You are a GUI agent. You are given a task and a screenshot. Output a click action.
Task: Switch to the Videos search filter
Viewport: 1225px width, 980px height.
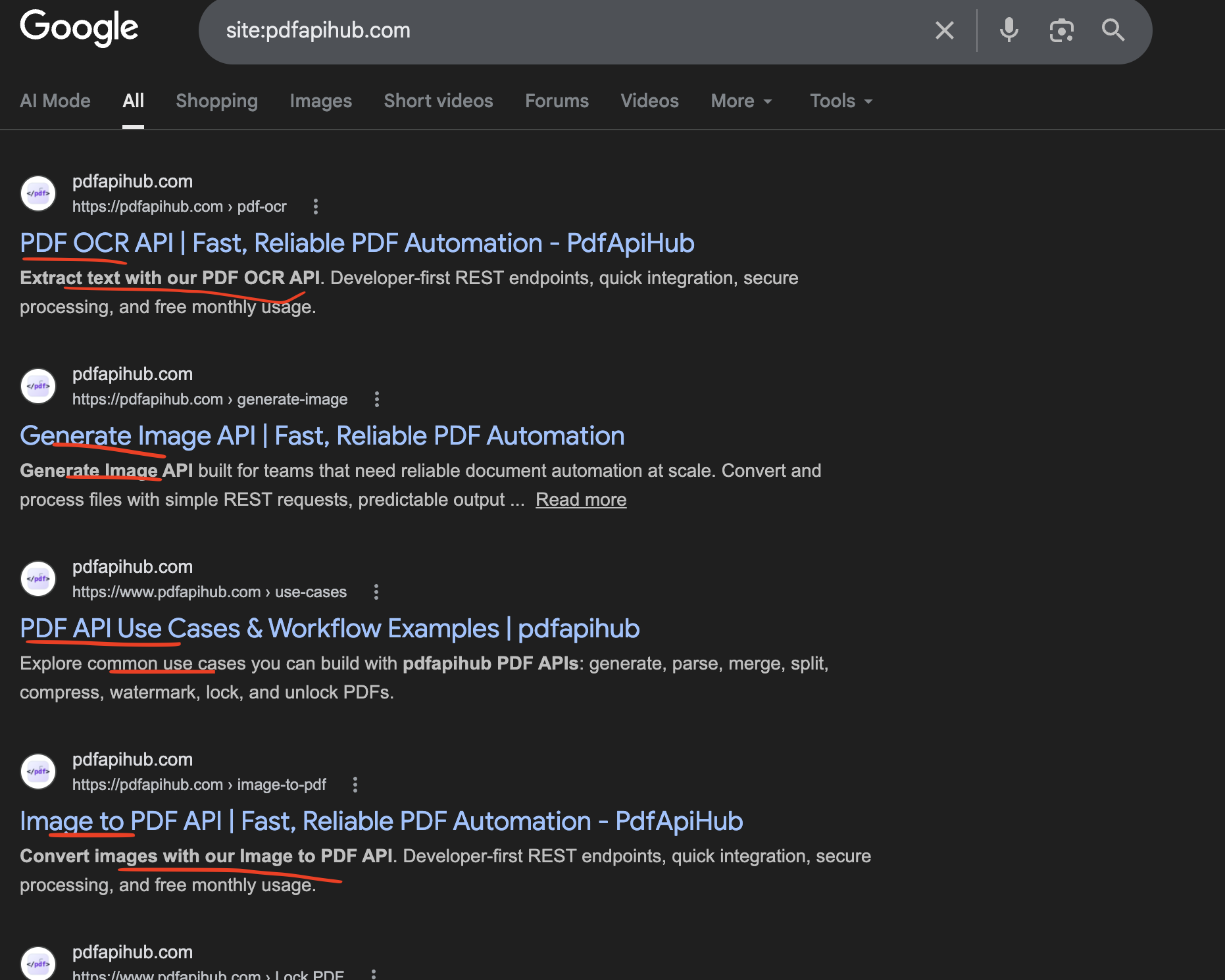tap(649, 101)
